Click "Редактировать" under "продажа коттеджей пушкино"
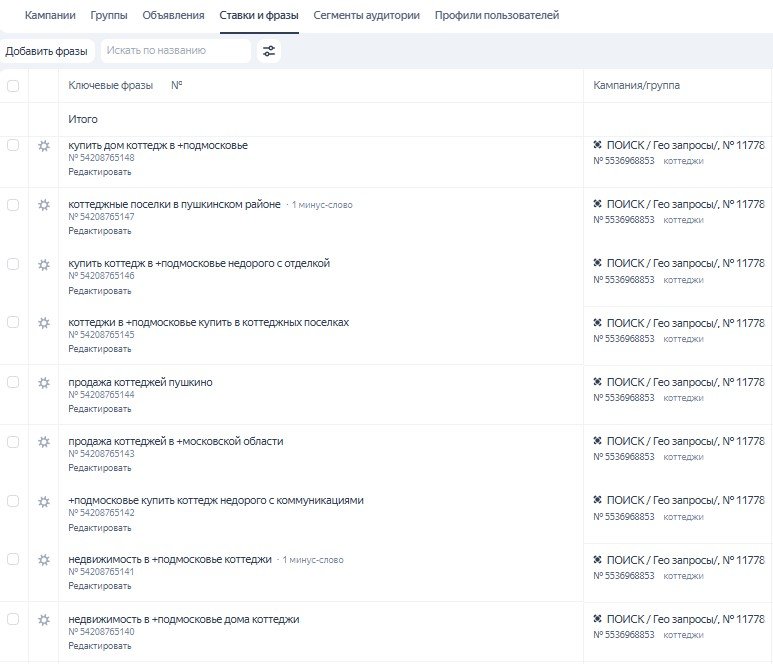The width and height of the screenshot is (773, 664). tap(99, 408)
